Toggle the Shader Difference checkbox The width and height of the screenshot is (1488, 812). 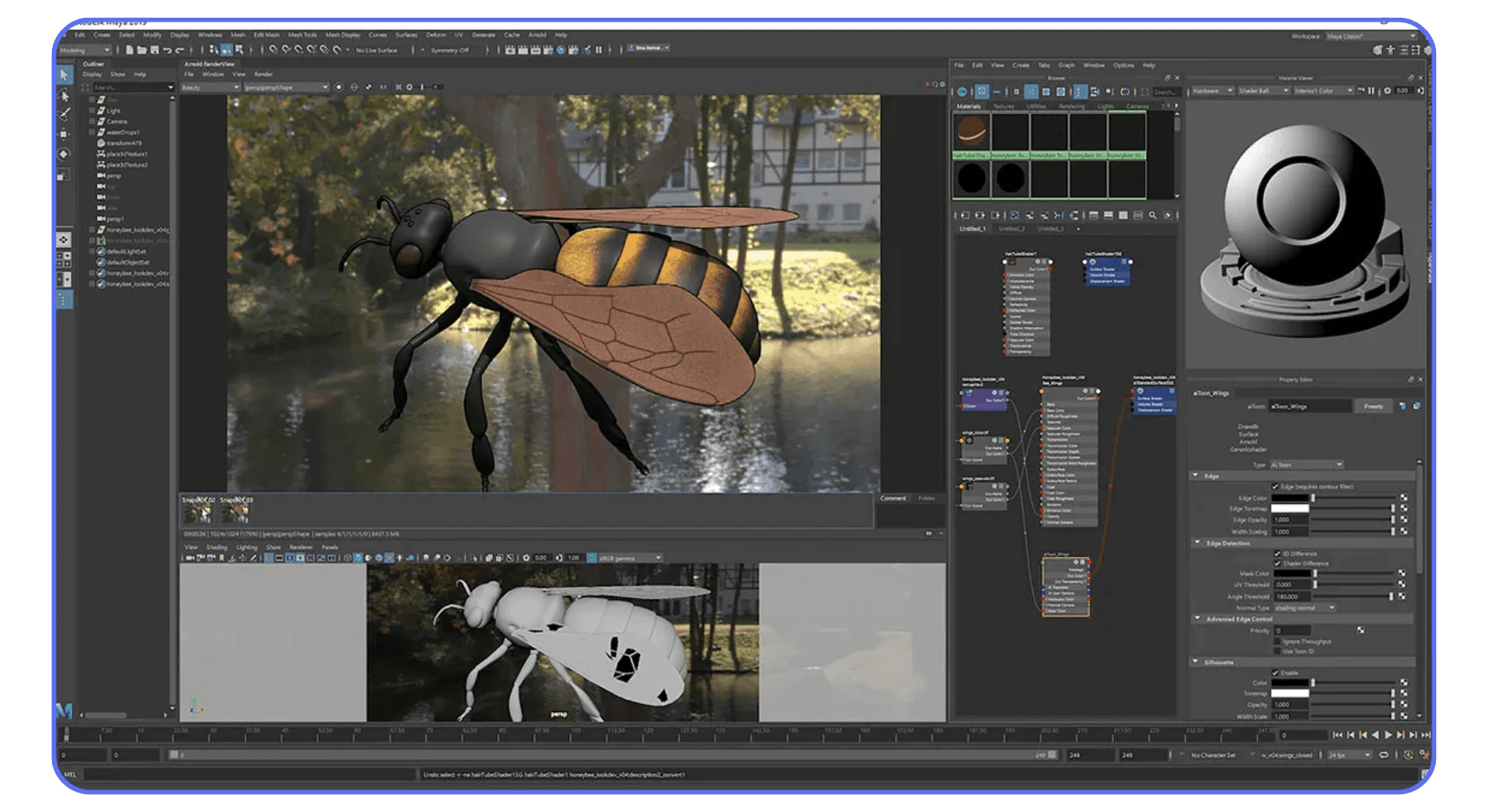(x=1277, y=563)
